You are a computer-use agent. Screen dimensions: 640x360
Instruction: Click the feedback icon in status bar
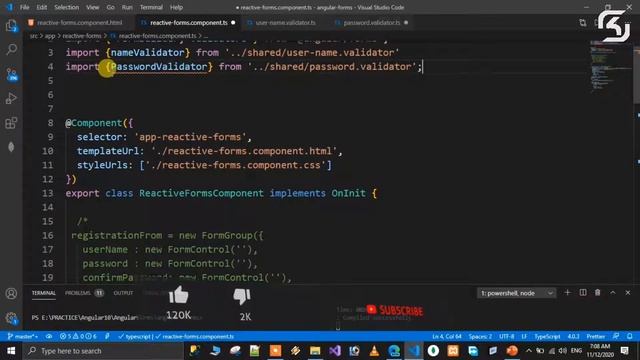pos(616,336)
